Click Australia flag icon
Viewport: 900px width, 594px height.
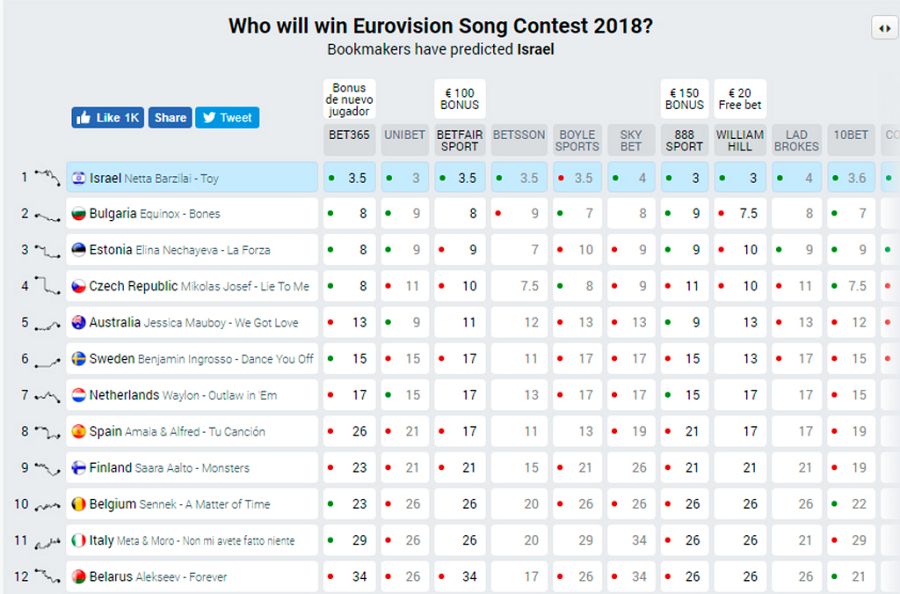(79, 323)
